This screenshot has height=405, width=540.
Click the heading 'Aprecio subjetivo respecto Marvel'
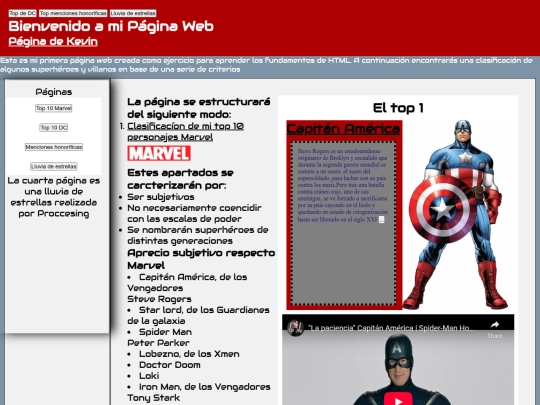tap(201, 259)
